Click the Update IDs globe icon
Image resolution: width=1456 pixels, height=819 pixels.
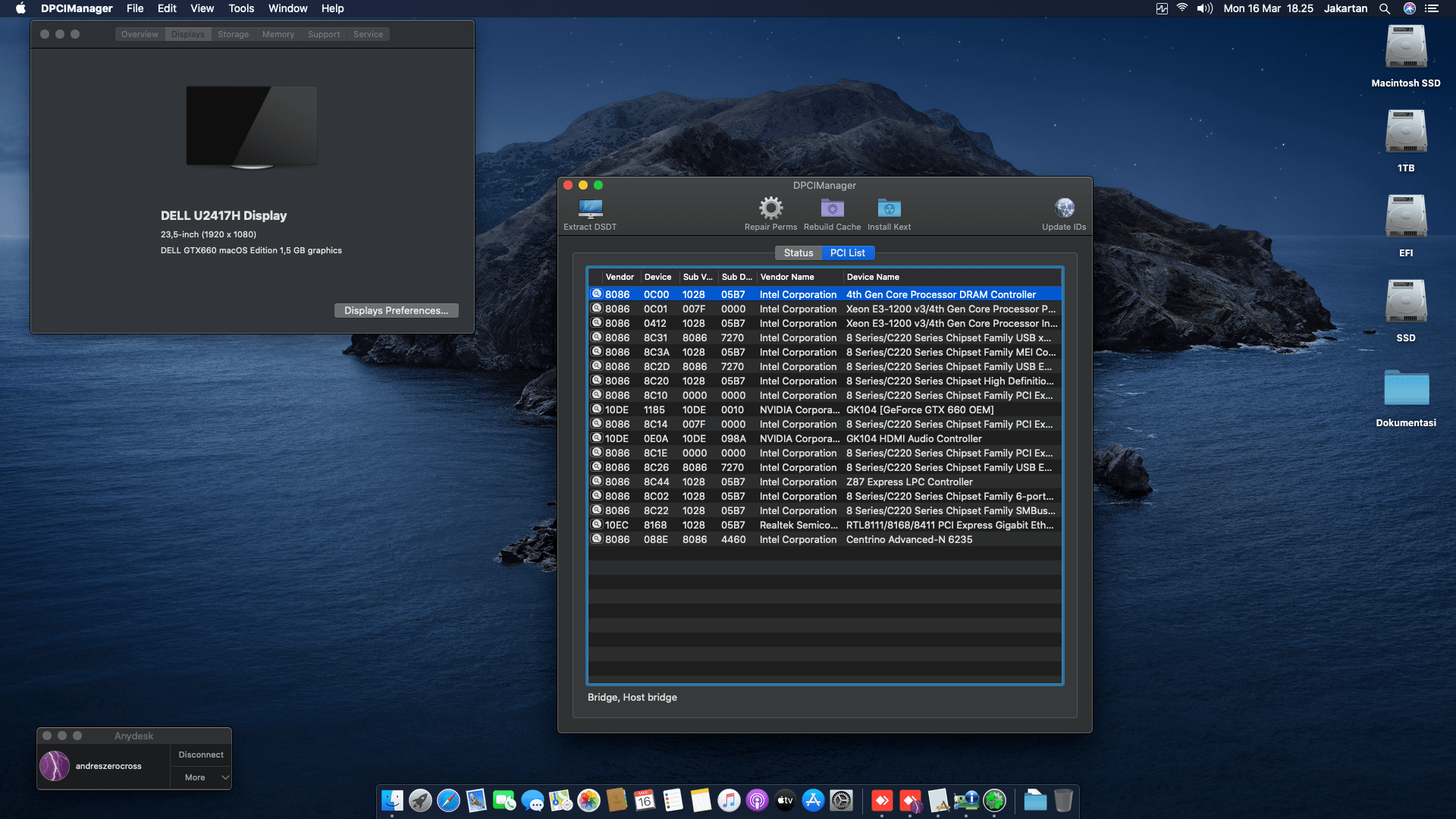(x=1064, y=208)
